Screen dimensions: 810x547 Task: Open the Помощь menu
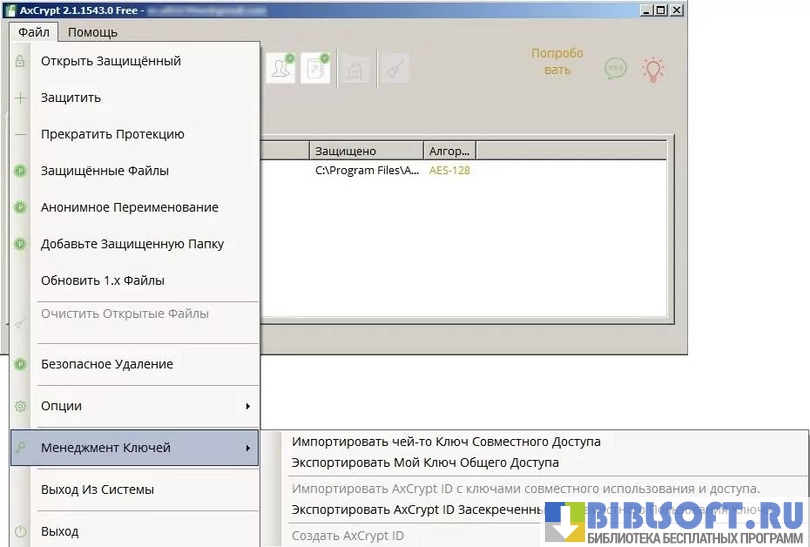tap(92, 32)
